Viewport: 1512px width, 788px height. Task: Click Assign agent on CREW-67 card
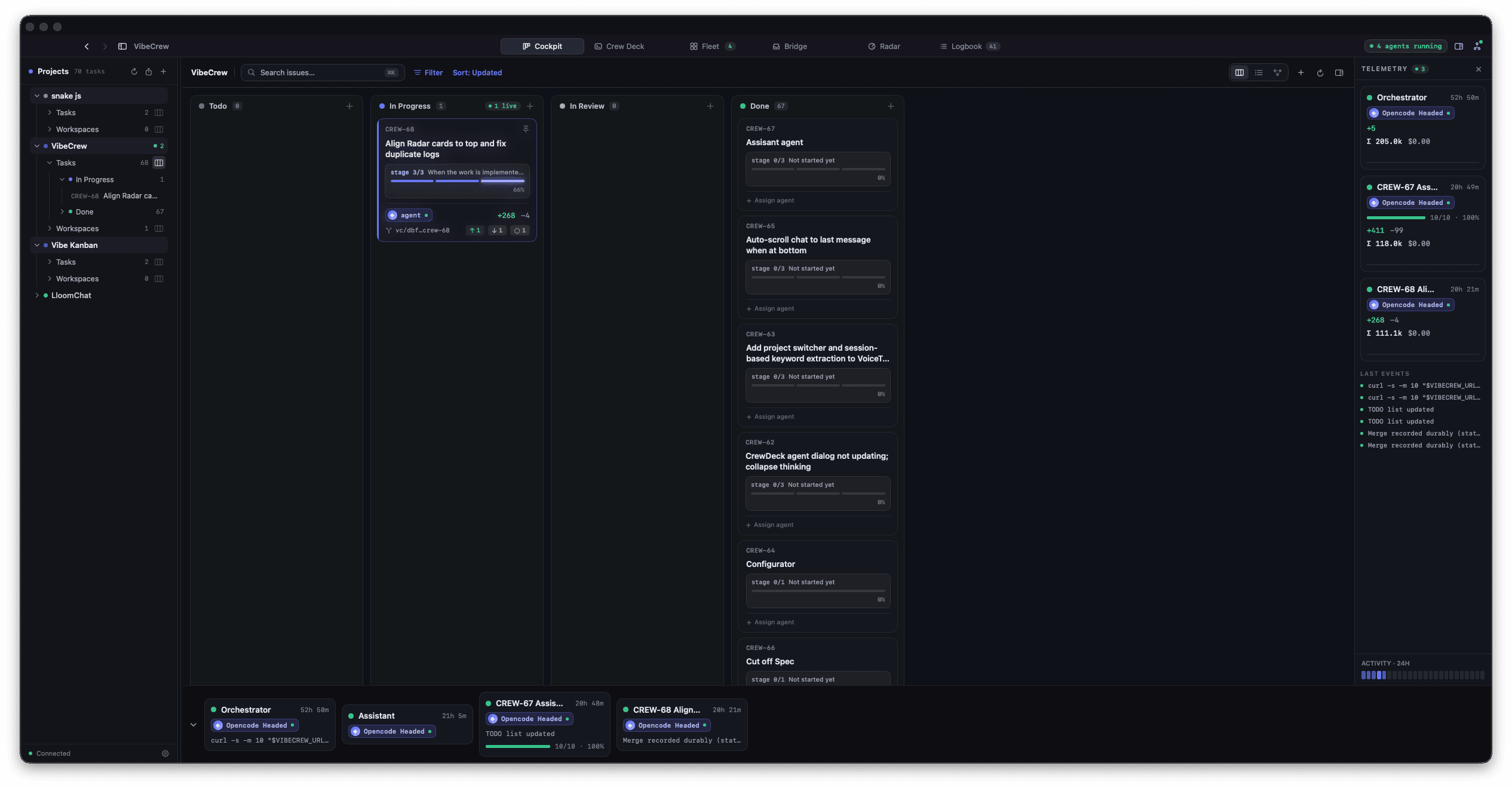[771, 200]
